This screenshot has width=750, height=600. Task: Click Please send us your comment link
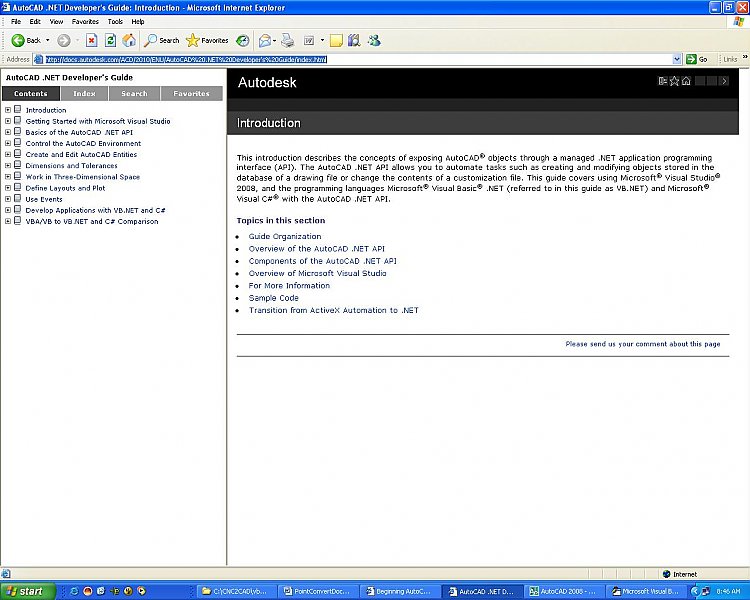(642, 344)
